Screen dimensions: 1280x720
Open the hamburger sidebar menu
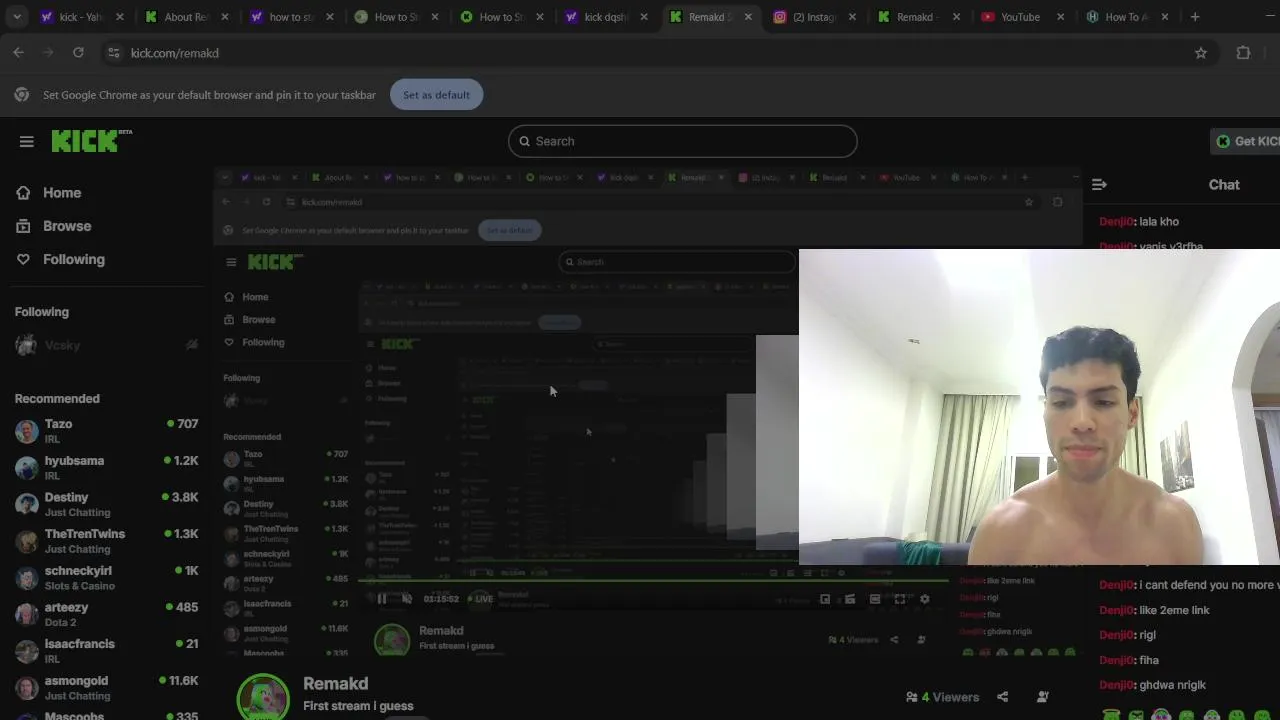click(x=27, y=141)
